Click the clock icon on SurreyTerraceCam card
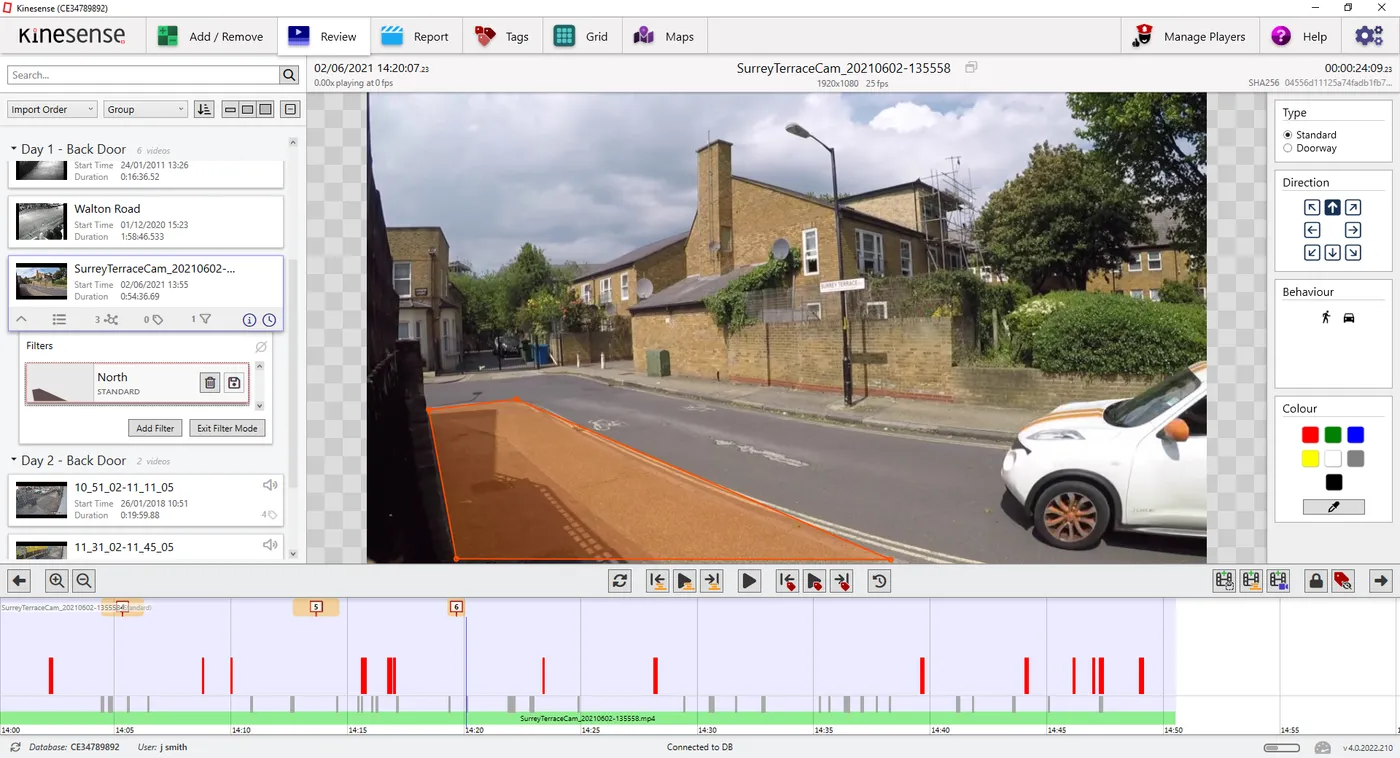This screenshot has height=758, width=1400. tap(269, 320)
